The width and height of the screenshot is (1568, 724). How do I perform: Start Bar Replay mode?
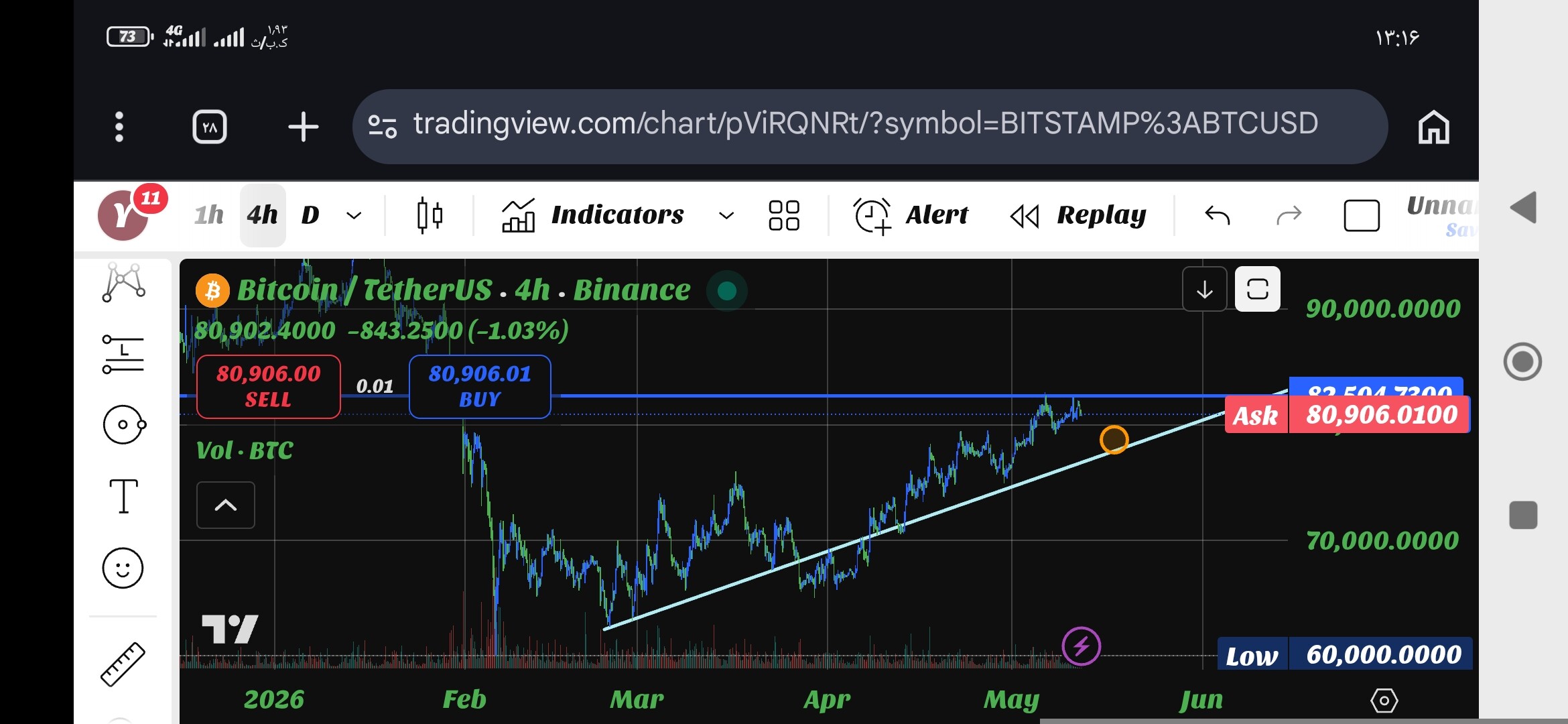point(1078,215)
